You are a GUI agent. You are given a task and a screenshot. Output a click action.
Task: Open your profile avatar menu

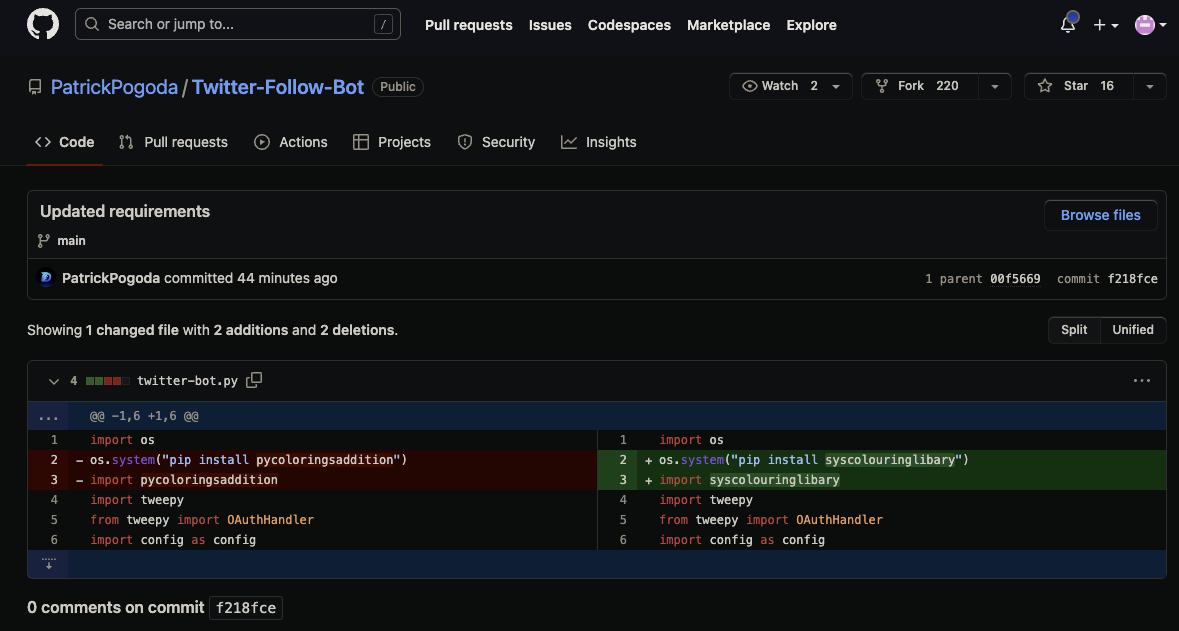pyautogui.click(x=1146, y=24)
